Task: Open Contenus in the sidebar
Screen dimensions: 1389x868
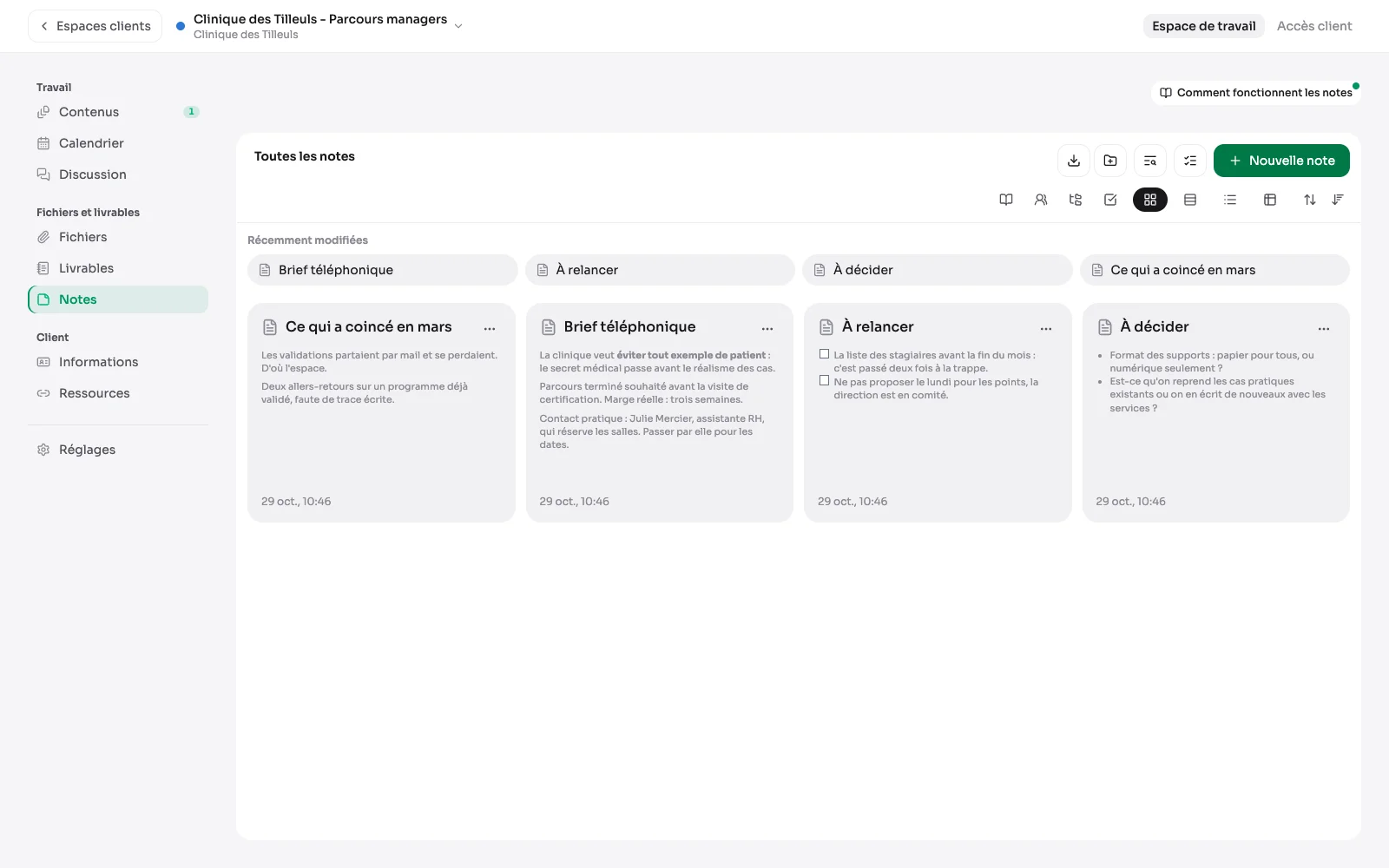Action: coord(118,112)
